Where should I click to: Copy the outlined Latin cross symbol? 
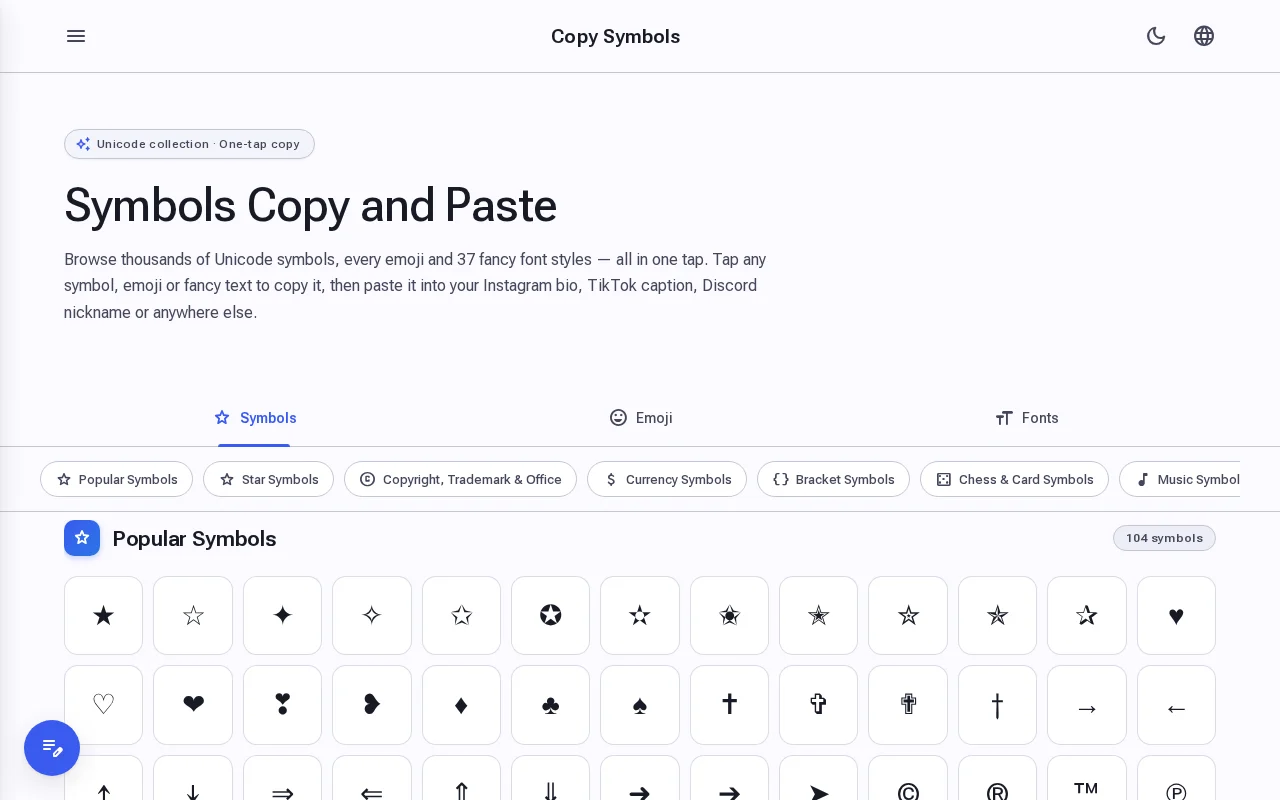[x=818, y=705]
